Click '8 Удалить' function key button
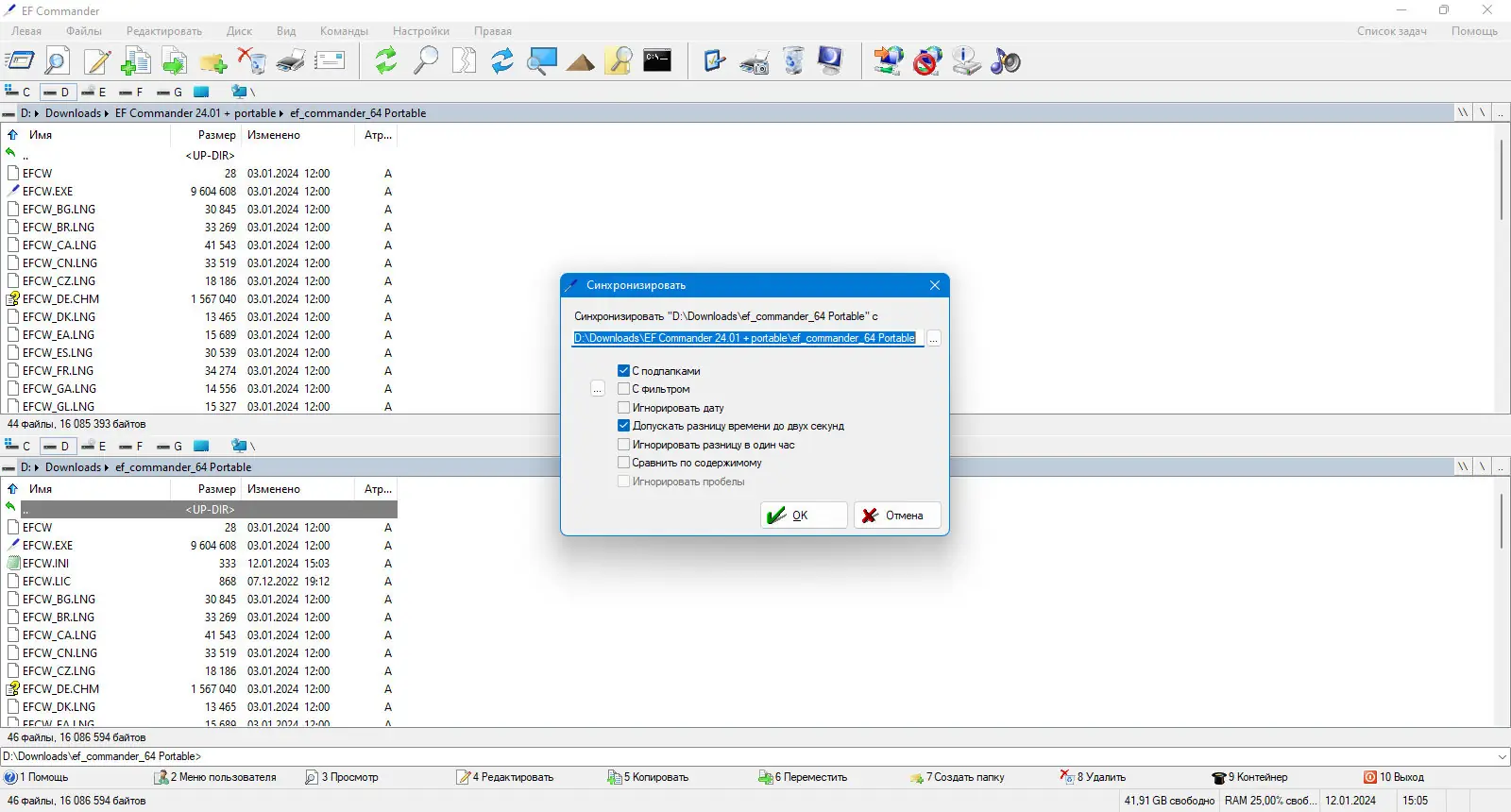The height and width of the screenshot is (812, 1511). [x=1093, y=777]
